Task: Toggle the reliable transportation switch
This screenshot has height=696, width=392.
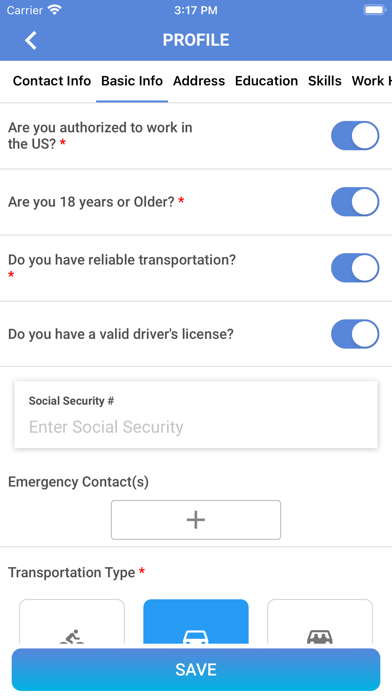Action: click(x=355, y=268)
